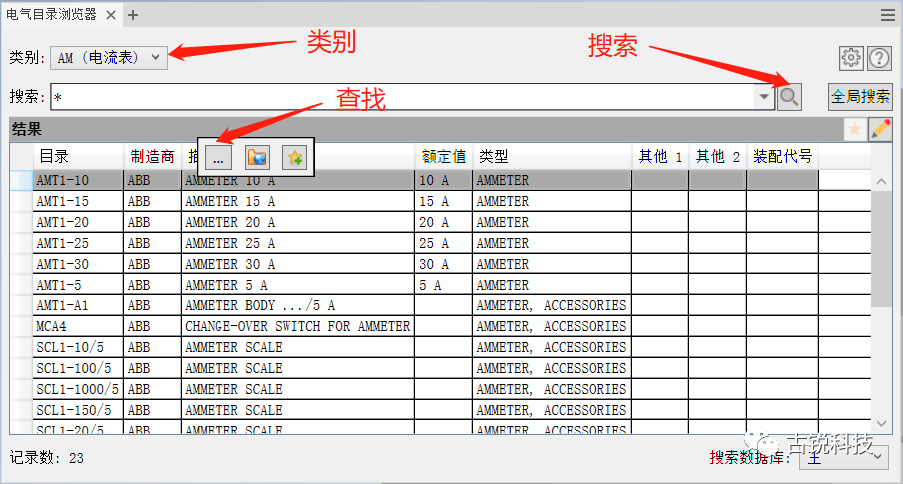
Task: Click the 25 A rating cell
Action: pyautogui.click(x=443, y=243)
